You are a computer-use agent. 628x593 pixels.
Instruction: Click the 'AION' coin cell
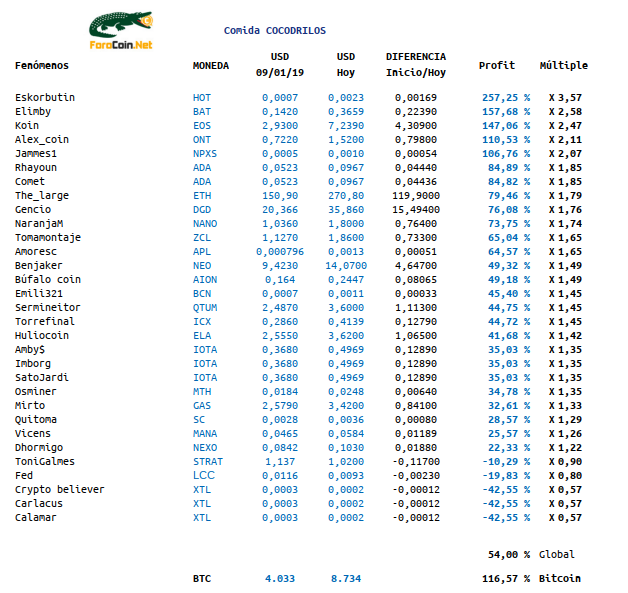click(x=205, y=280)
